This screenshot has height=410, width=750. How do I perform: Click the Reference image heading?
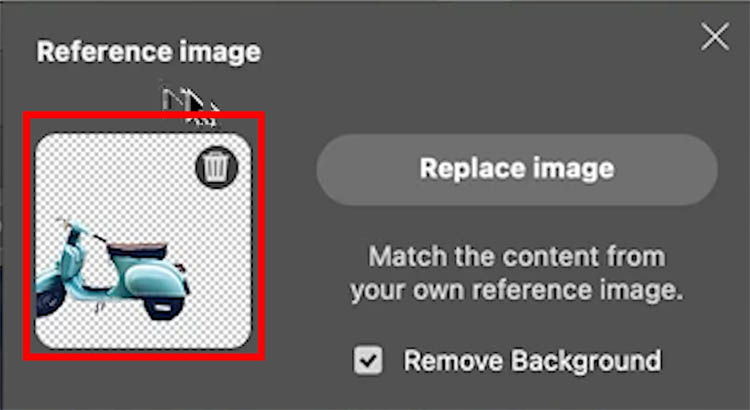(149, 52)
